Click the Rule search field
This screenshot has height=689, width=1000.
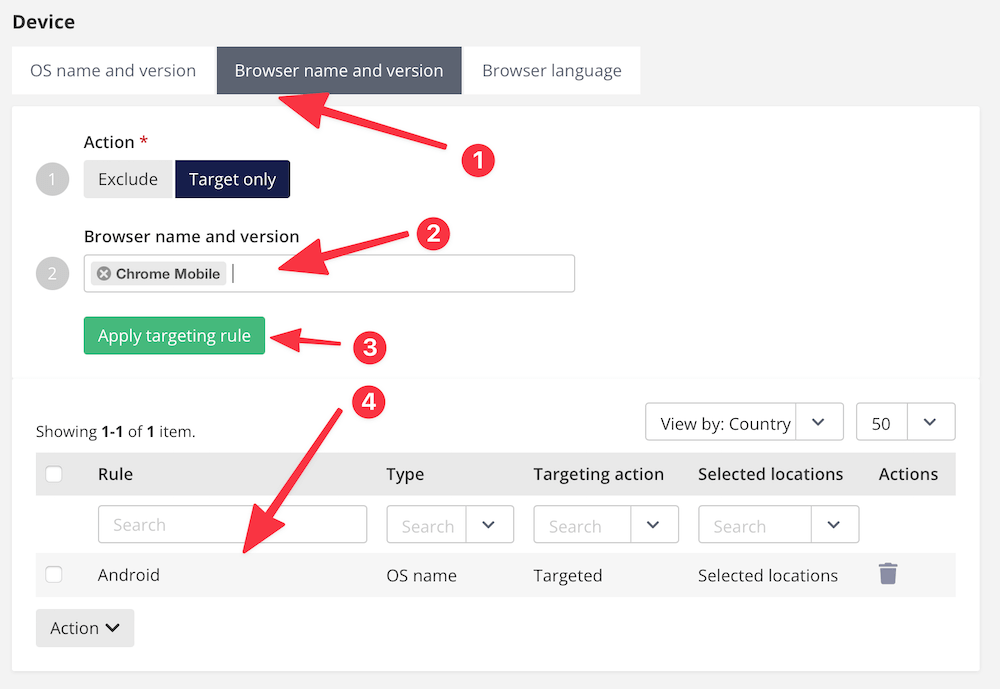[232, 524]
